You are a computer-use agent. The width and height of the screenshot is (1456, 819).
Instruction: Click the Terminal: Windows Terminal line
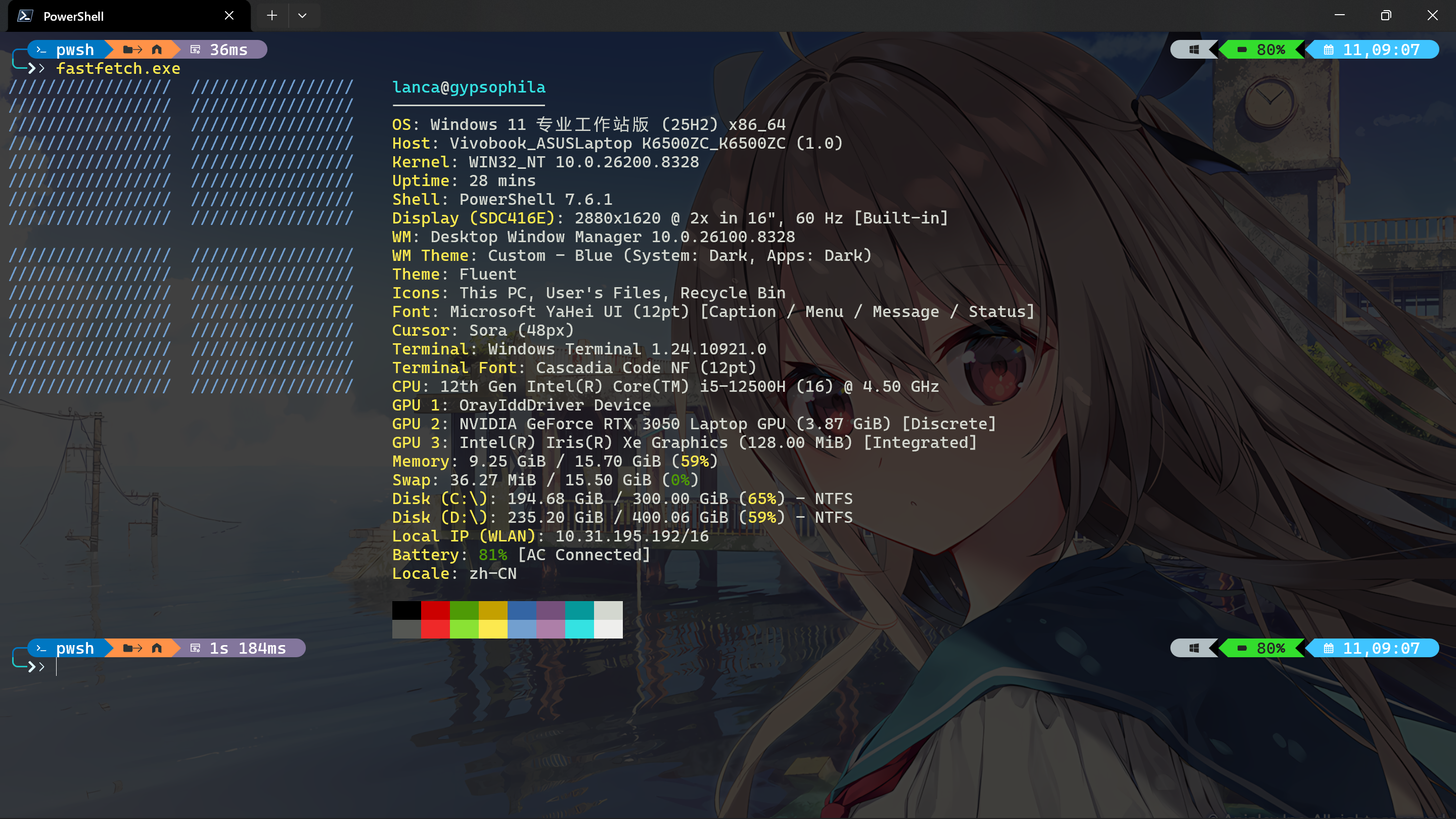[579, 349]
